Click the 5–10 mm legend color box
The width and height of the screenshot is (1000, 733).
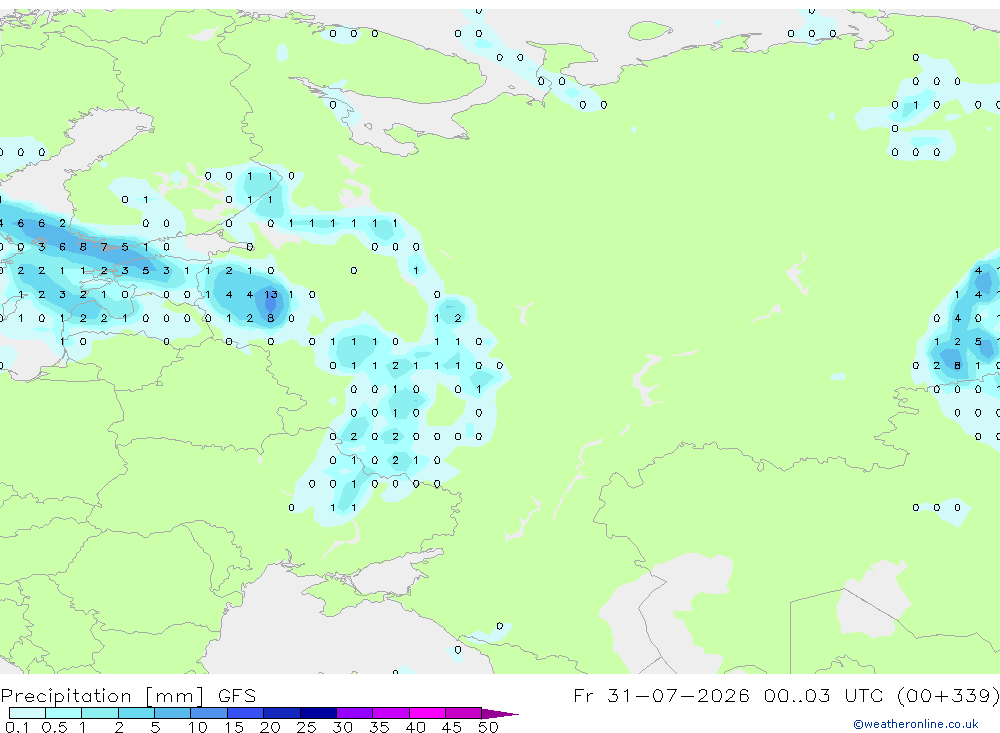[x=173, y=713]
